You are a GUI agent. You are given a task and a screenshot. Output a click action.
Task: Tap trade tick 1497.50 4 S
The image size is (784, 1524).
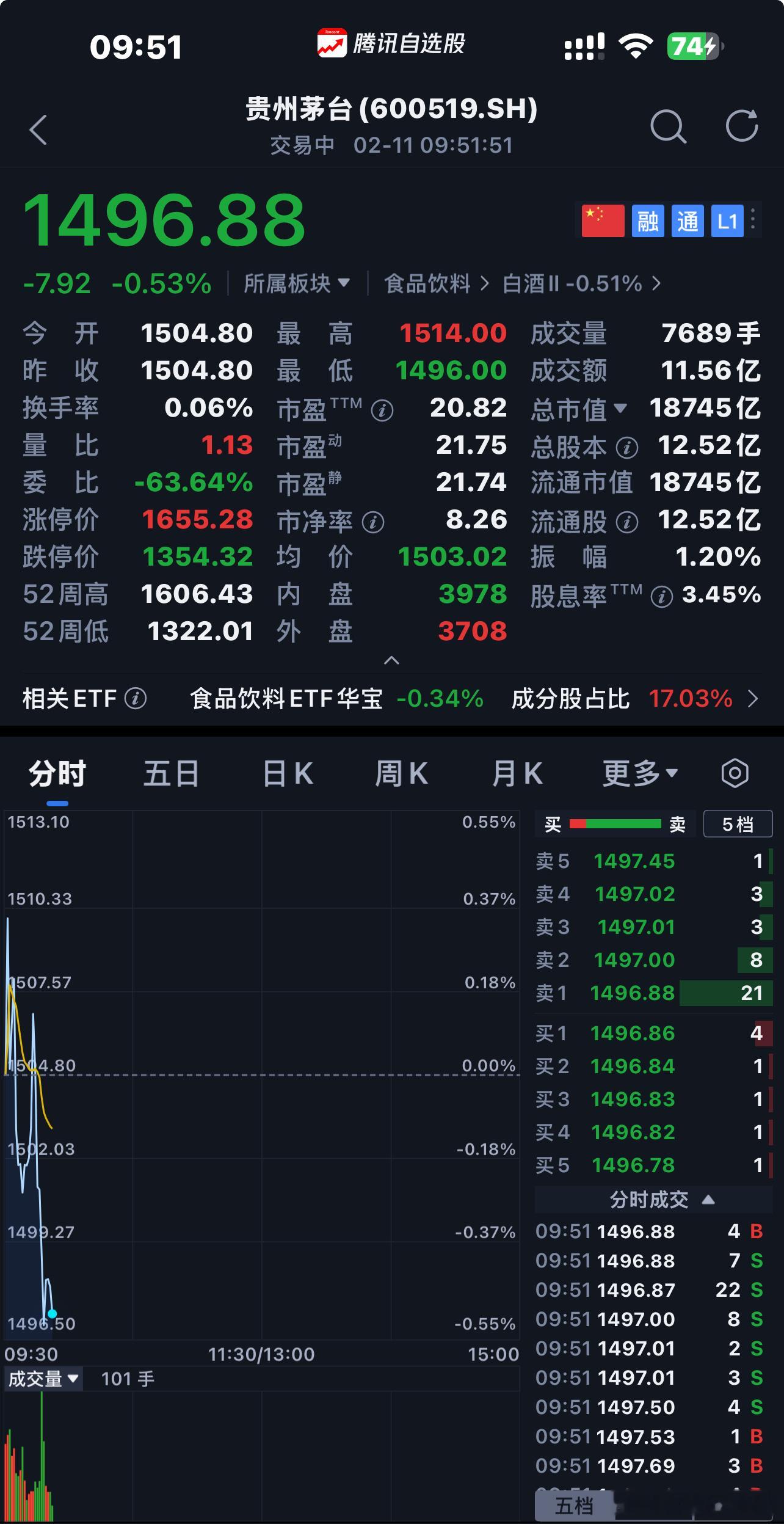(x=650, y=1407)
